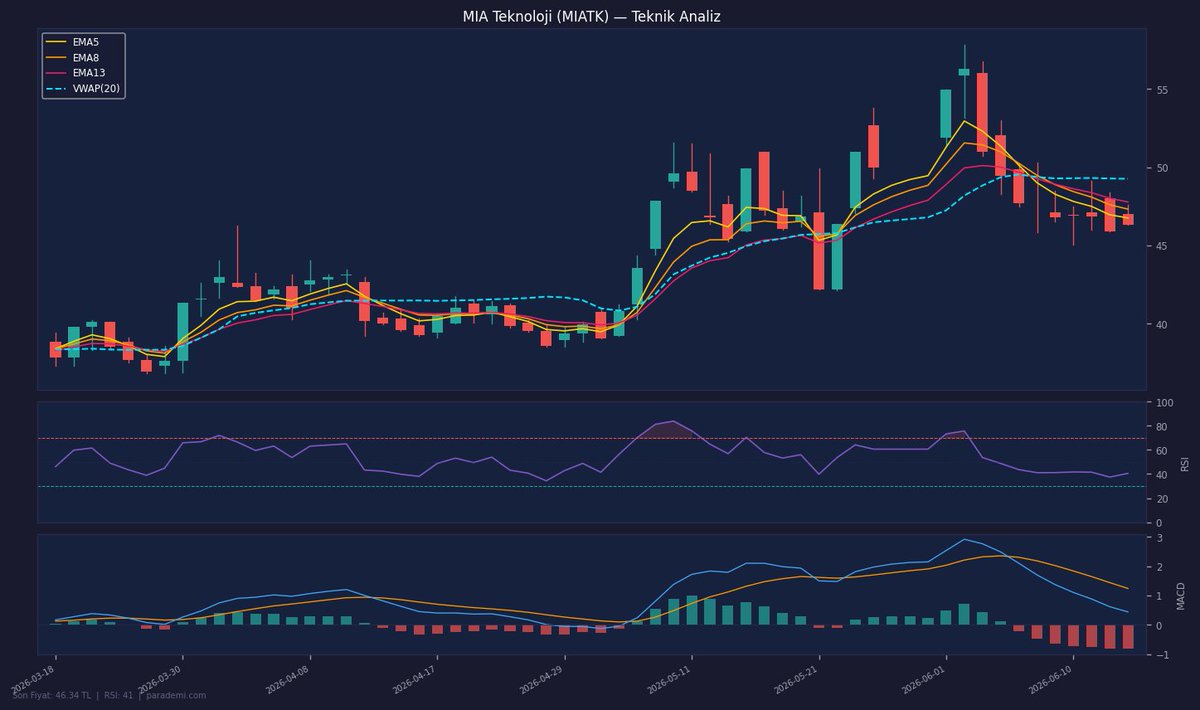Click the 3 tick on the MACD axis
Viewport: 1200px width, 710px height.
(1158, 538)
